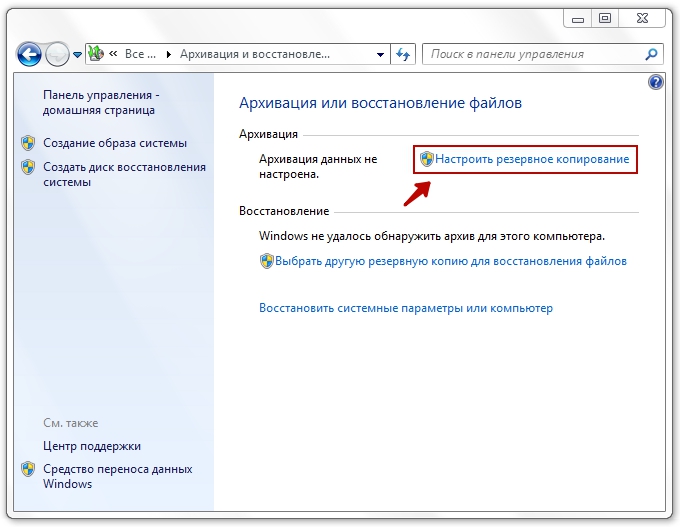The width and height of the screenshot is (680, 527).
Task: Click 'Выбрать другую резервную копию' link
Action: pos(451,261)
